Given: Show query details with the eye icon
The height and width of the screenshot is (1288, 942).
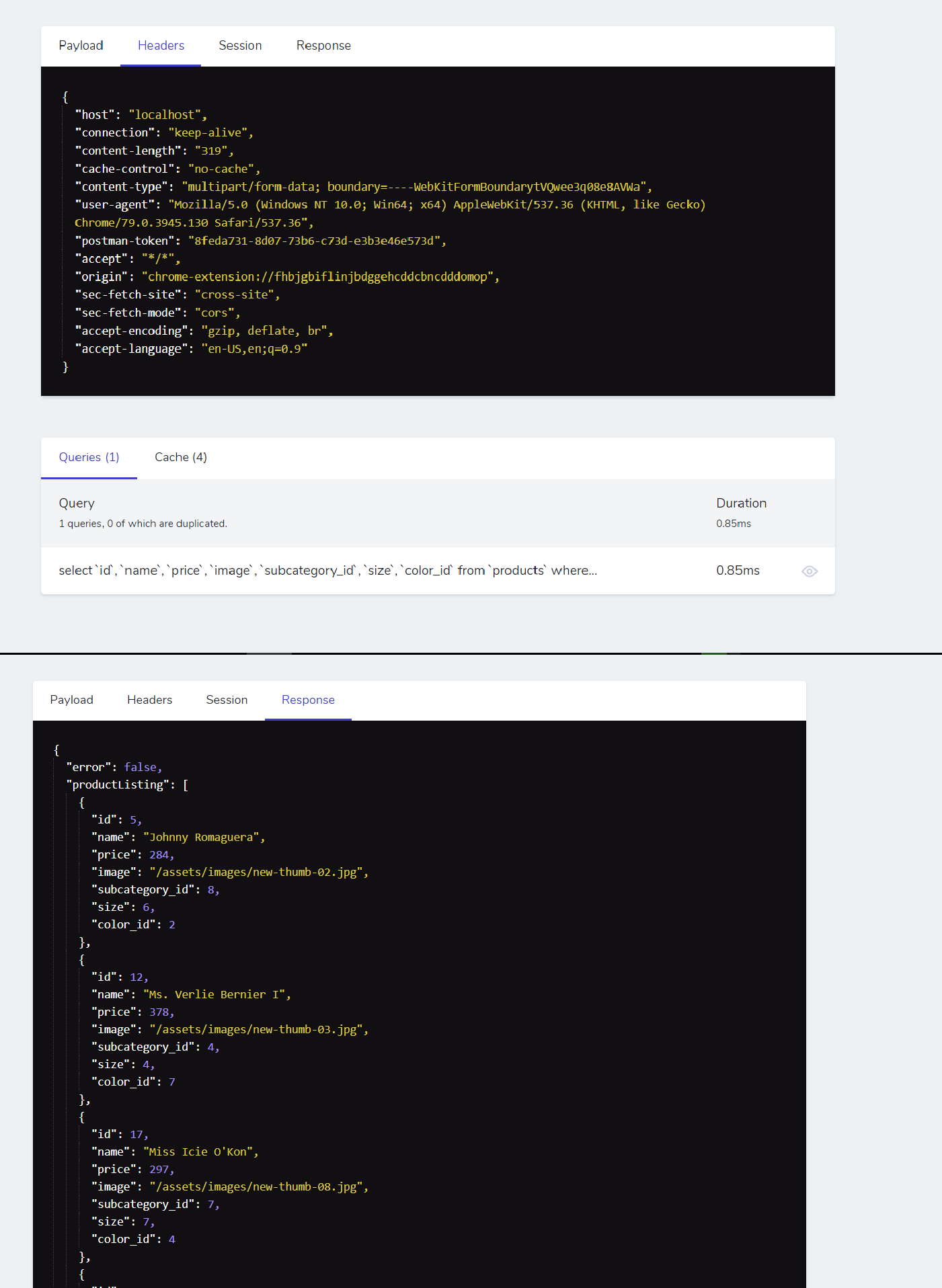Looking at the screenshot, I should tap(810, 571).
